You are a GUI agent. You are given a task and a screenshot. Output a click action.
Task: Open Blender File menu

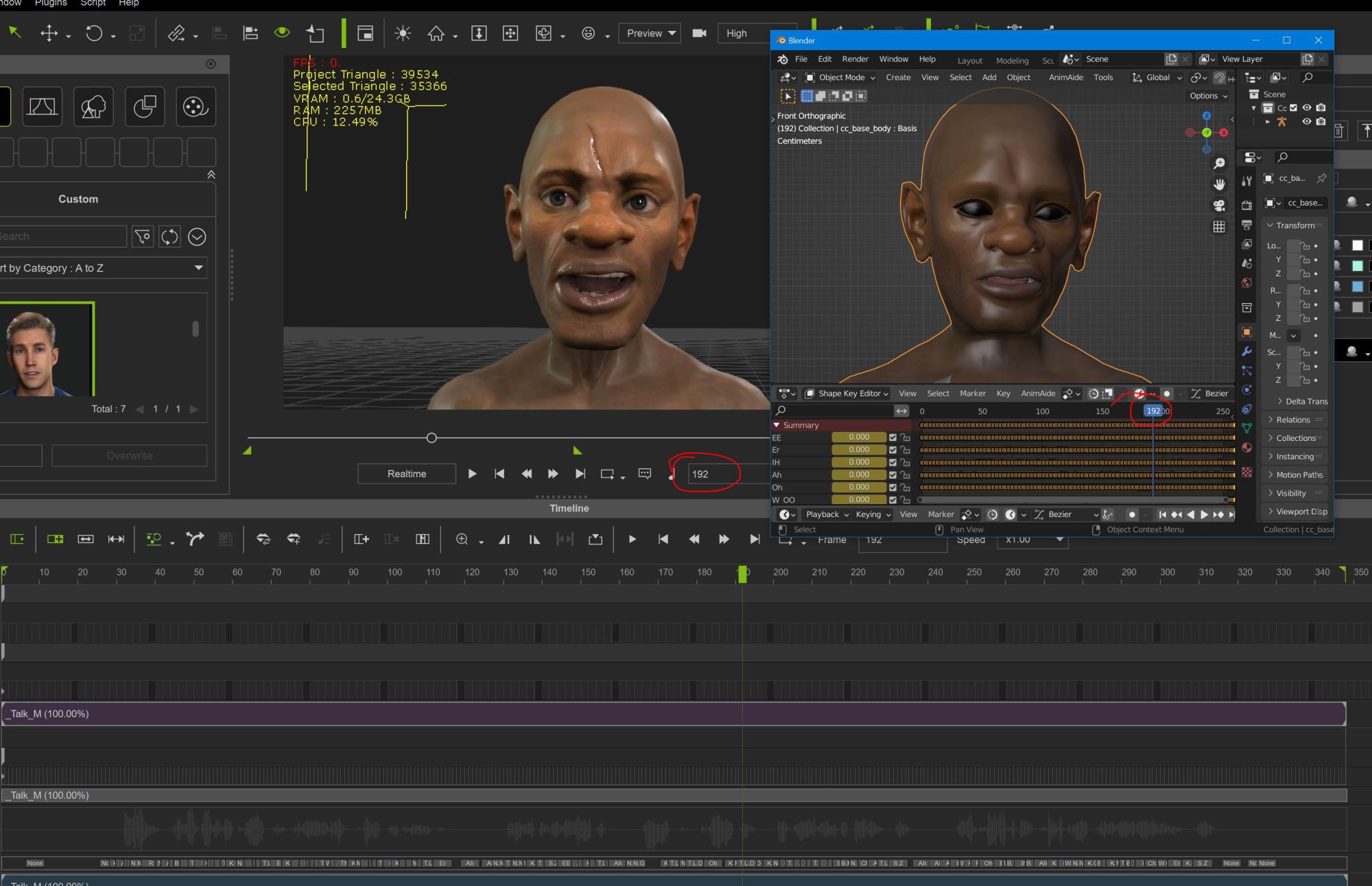click(801, 59)
